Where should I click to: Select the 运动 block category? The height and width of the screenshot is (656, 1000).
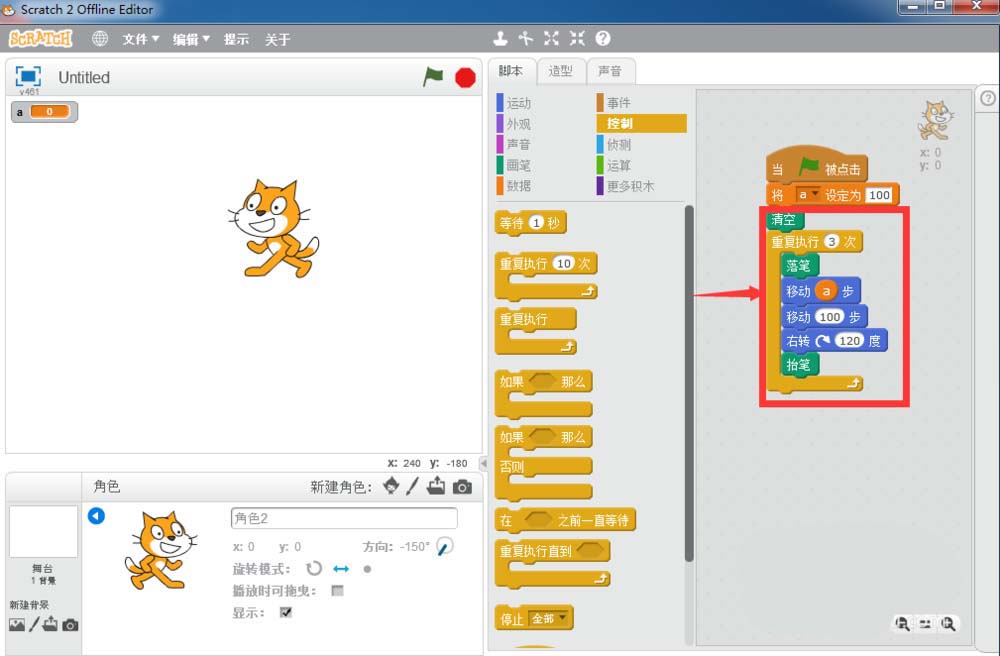518,103
